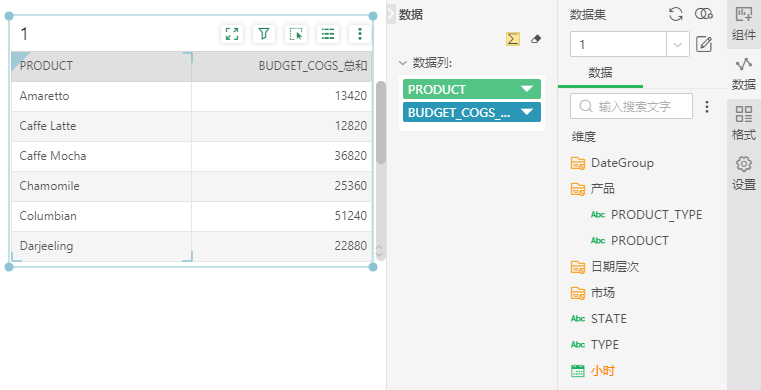
Task: Edit the dataset with the pencil icon
Action: (704, 45)
